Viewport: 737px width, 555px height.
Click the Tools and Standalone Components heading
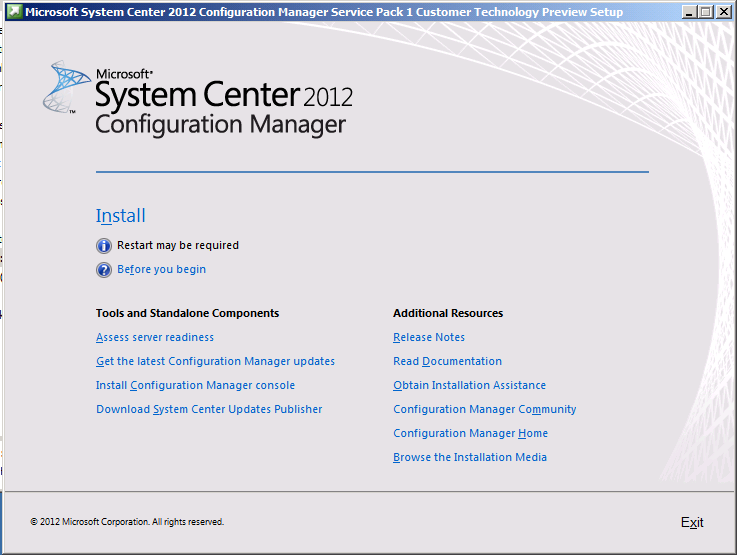[x=188, y=313]
